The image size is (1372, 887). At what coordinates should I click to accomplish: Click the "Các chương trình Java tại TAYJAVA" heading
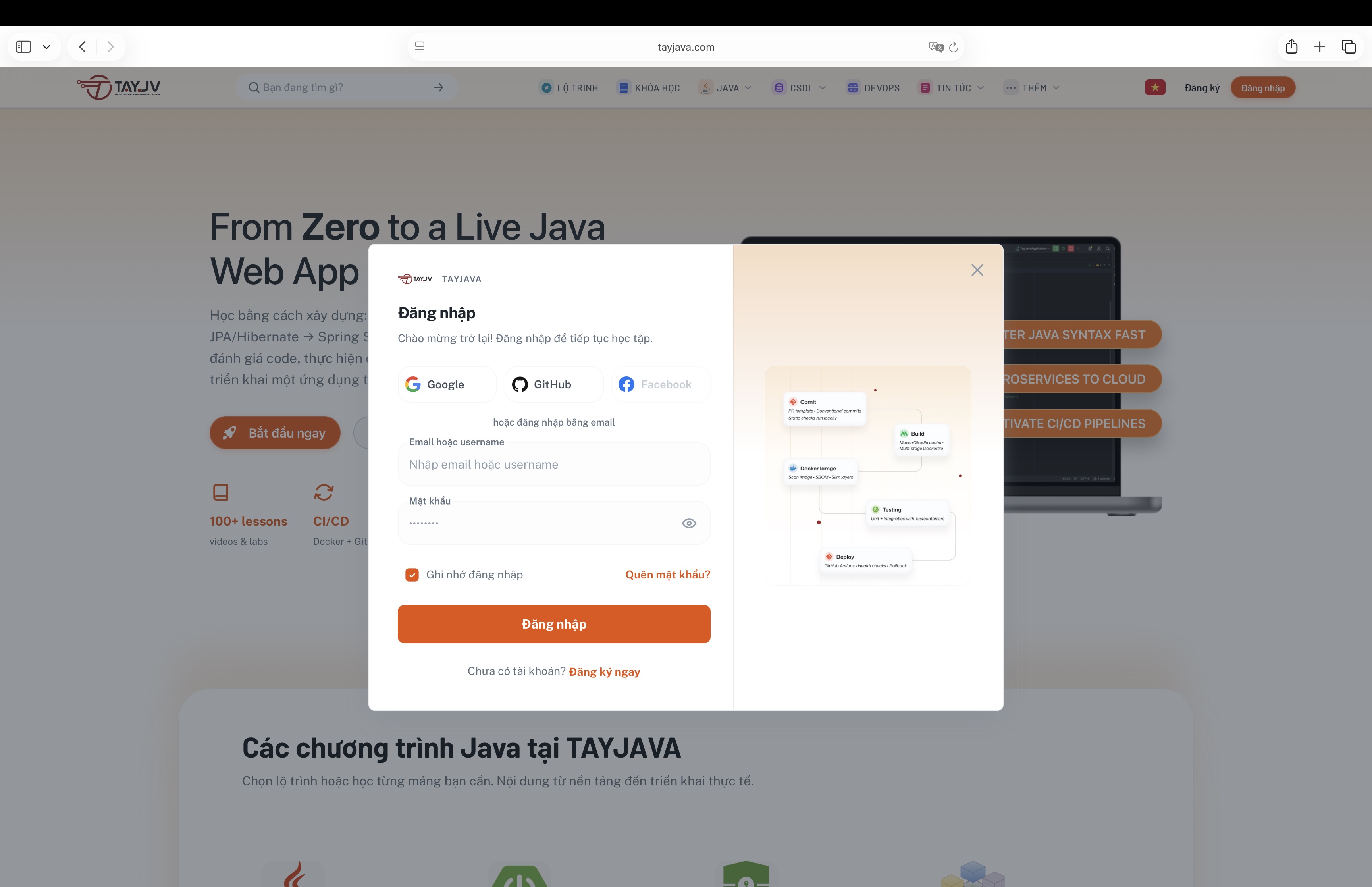tap(461, 748)
